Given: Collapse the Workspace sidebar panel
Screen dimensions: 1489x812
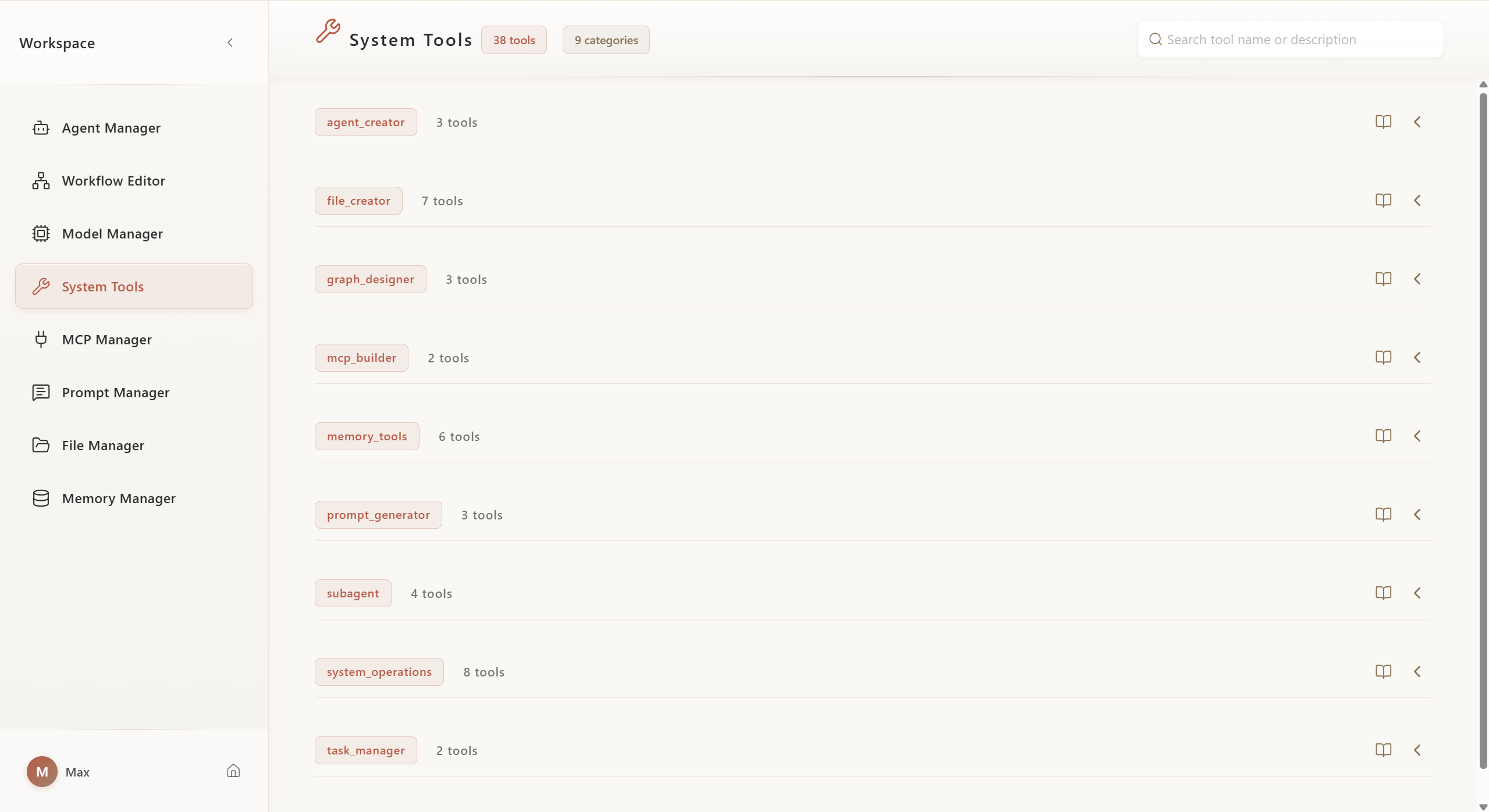Looking at the screenshot, I should click(230, 42).
